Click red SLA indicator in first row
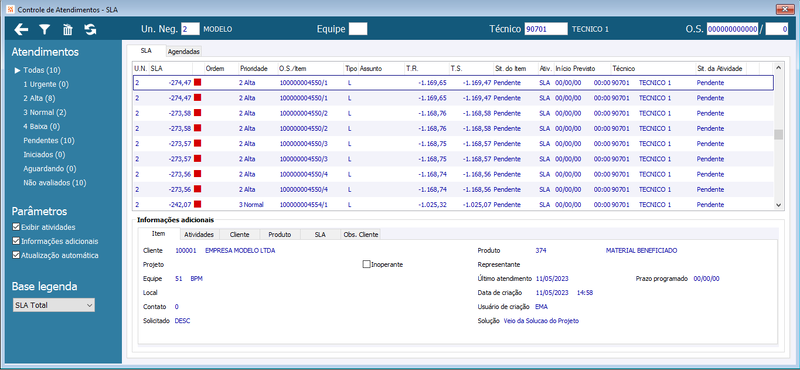The width and height of the screenshot is (800, 370). 197,82
